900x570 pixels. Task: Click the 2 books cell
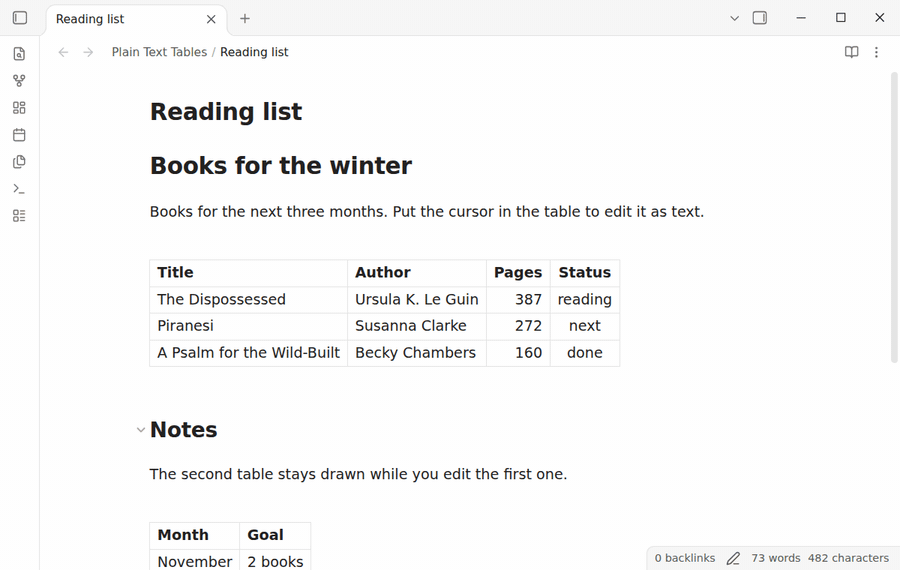pos(275,561)
